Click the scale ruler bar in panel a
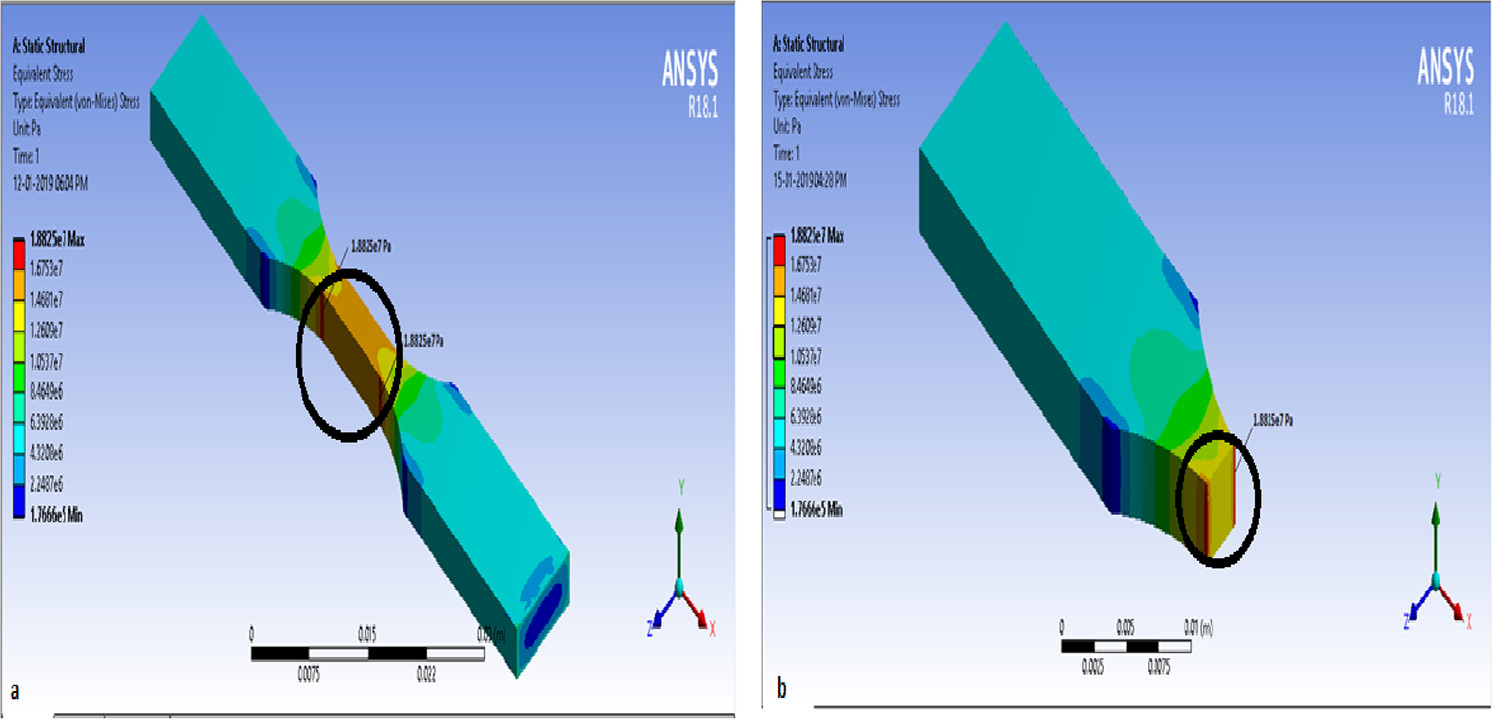 point(368,653)
